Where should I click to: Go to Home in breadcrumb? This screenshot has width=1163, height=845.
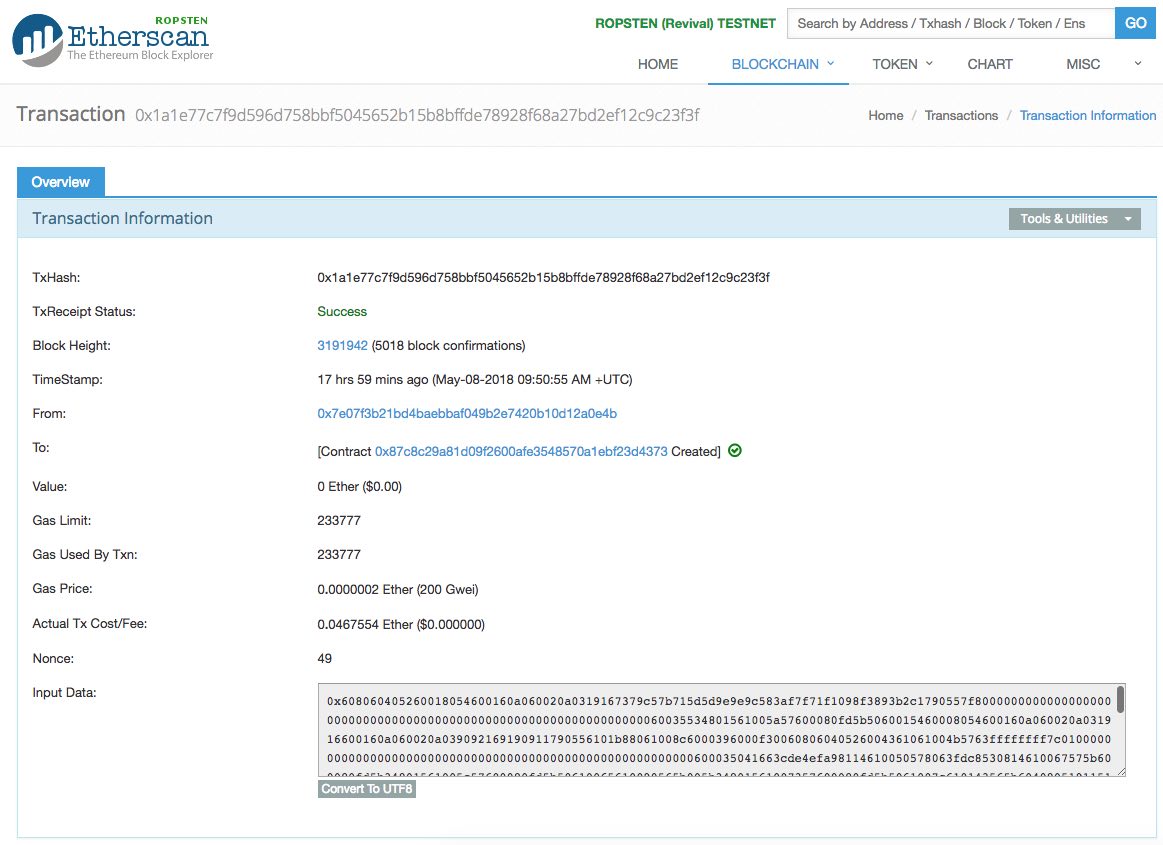pyautogui.click(x=885, y=116)
